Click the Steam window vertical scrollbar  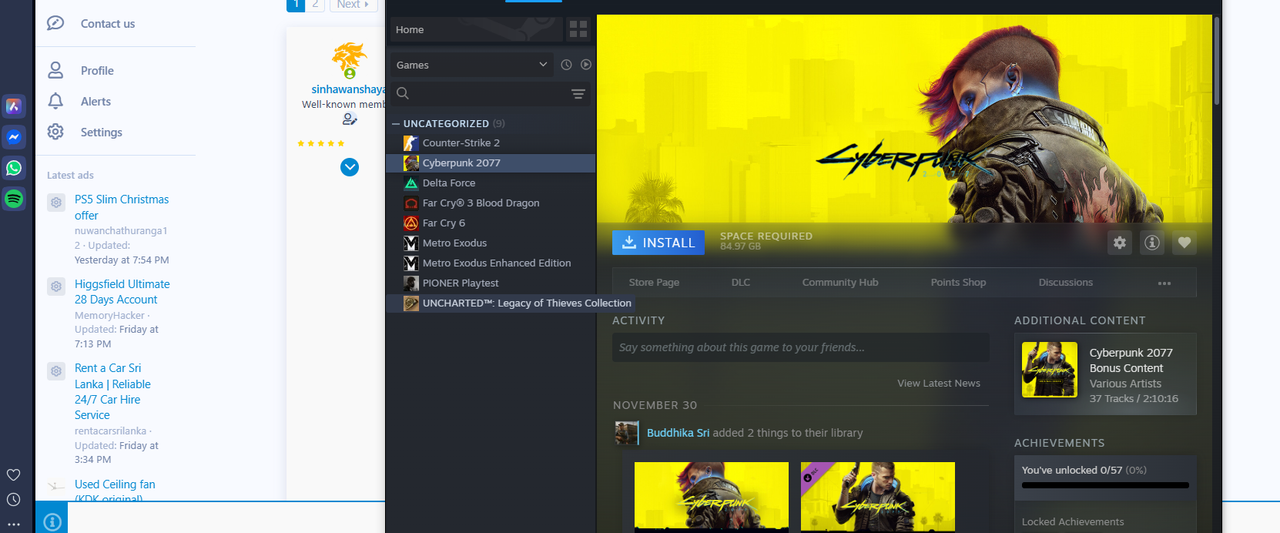pos(1217,60)
